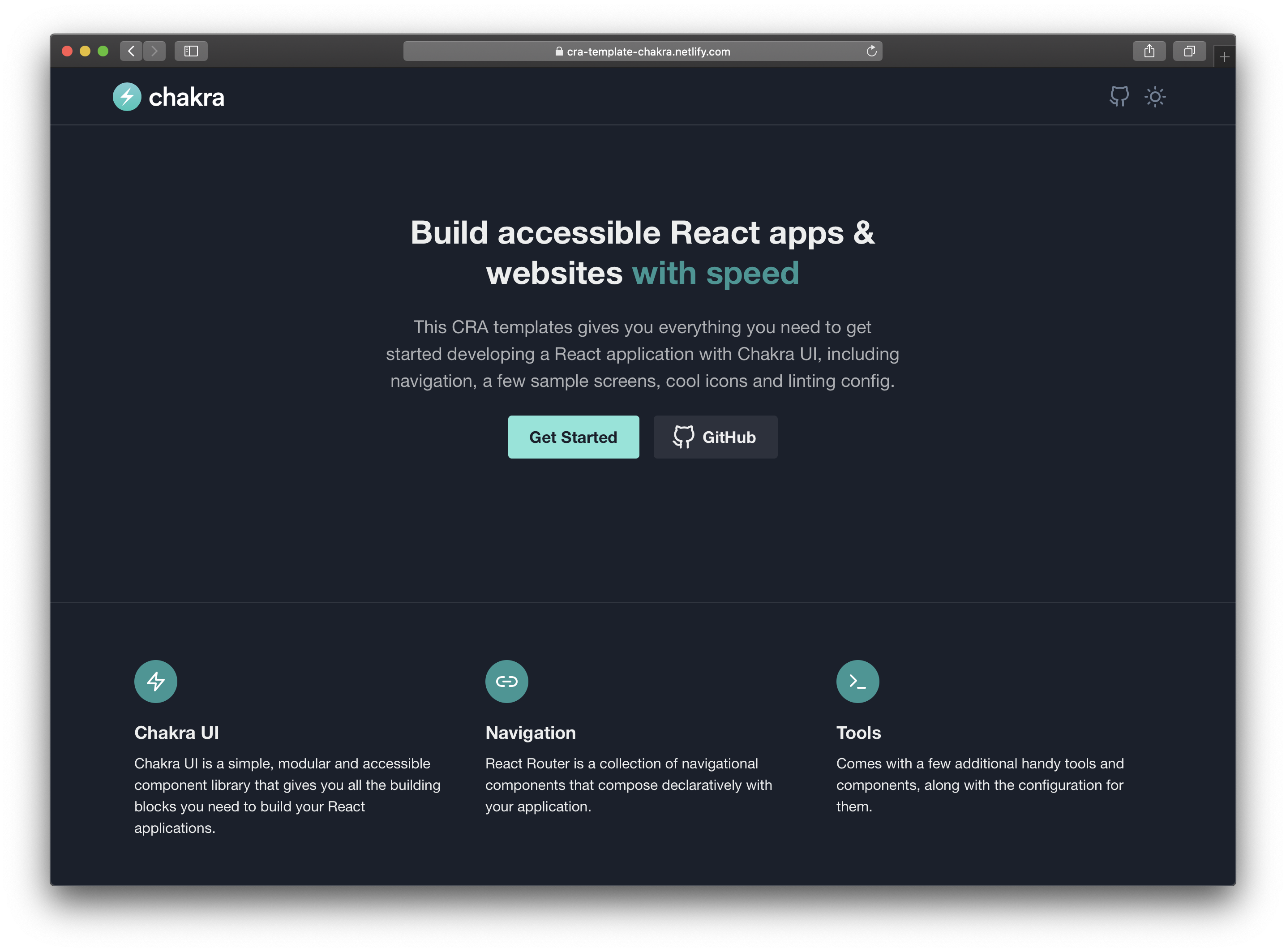Reload the page with refresh icon
1286x952 pixels.
pos(871,51)
